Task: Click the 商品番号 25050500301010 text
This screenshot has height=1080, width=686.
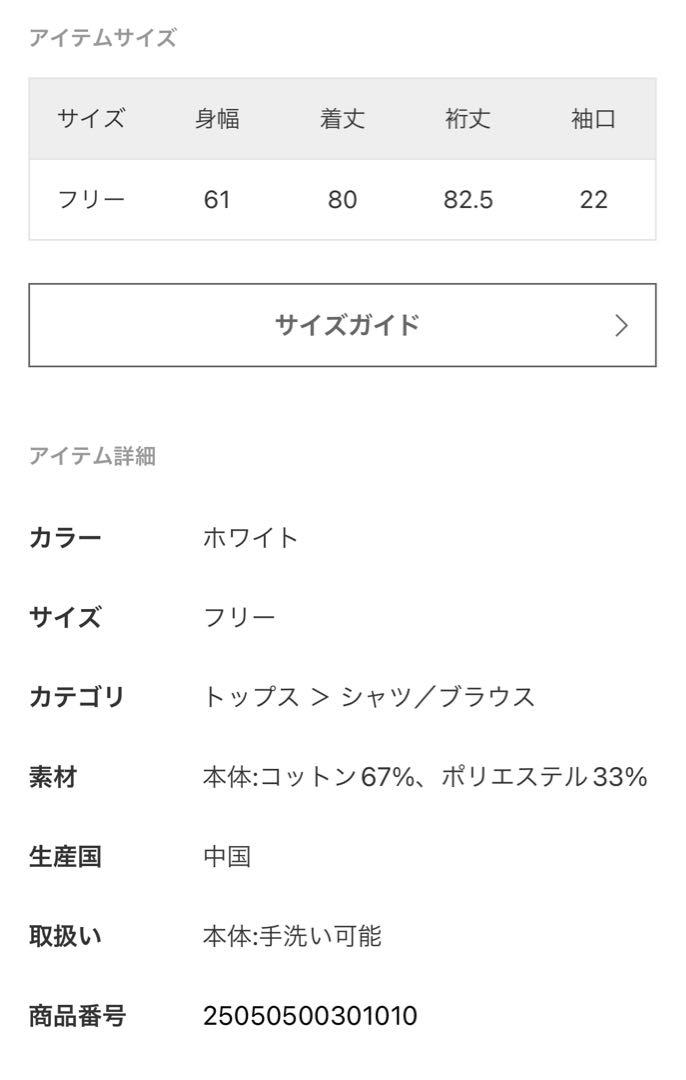Action: coord(310,1016)
